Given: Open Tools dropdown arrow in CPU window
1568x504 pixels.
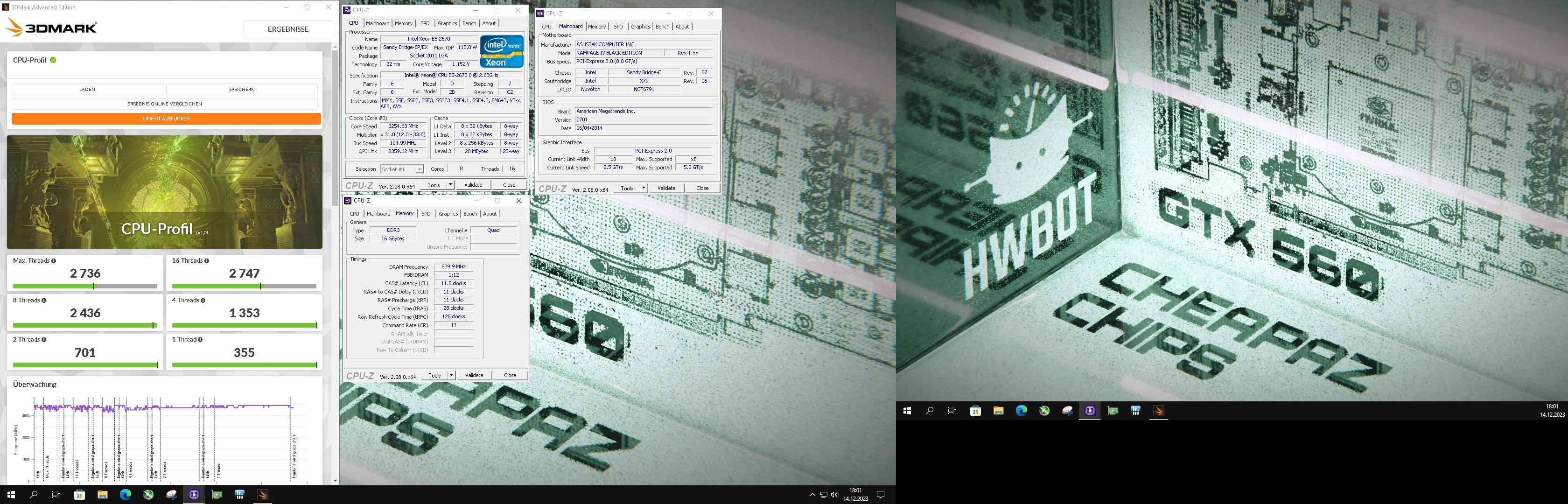Looking at the screenshot, I should (450, 185).
